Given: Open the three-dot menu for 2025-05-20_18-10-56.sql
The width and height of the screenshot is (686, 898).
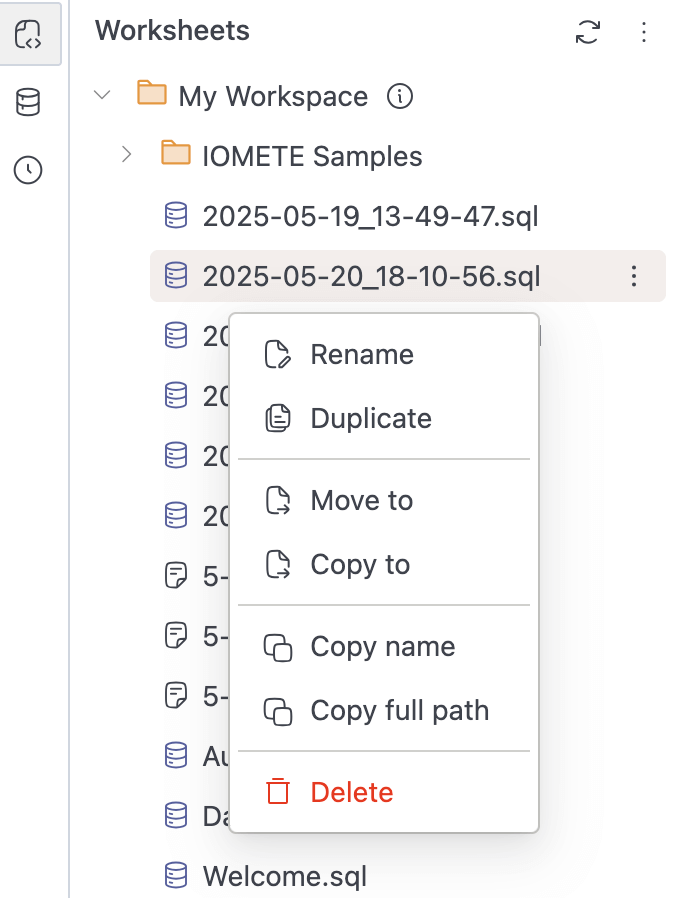Looking at the screenshot, I should pyautogui.click(x=634, y=276).
